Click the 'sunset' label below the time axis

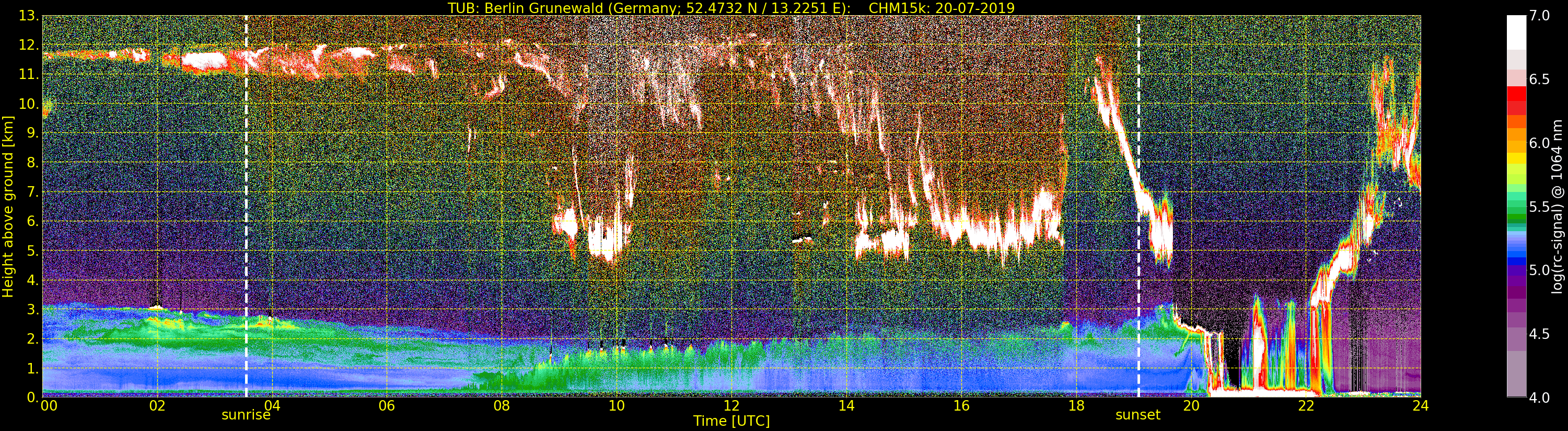1139,415
